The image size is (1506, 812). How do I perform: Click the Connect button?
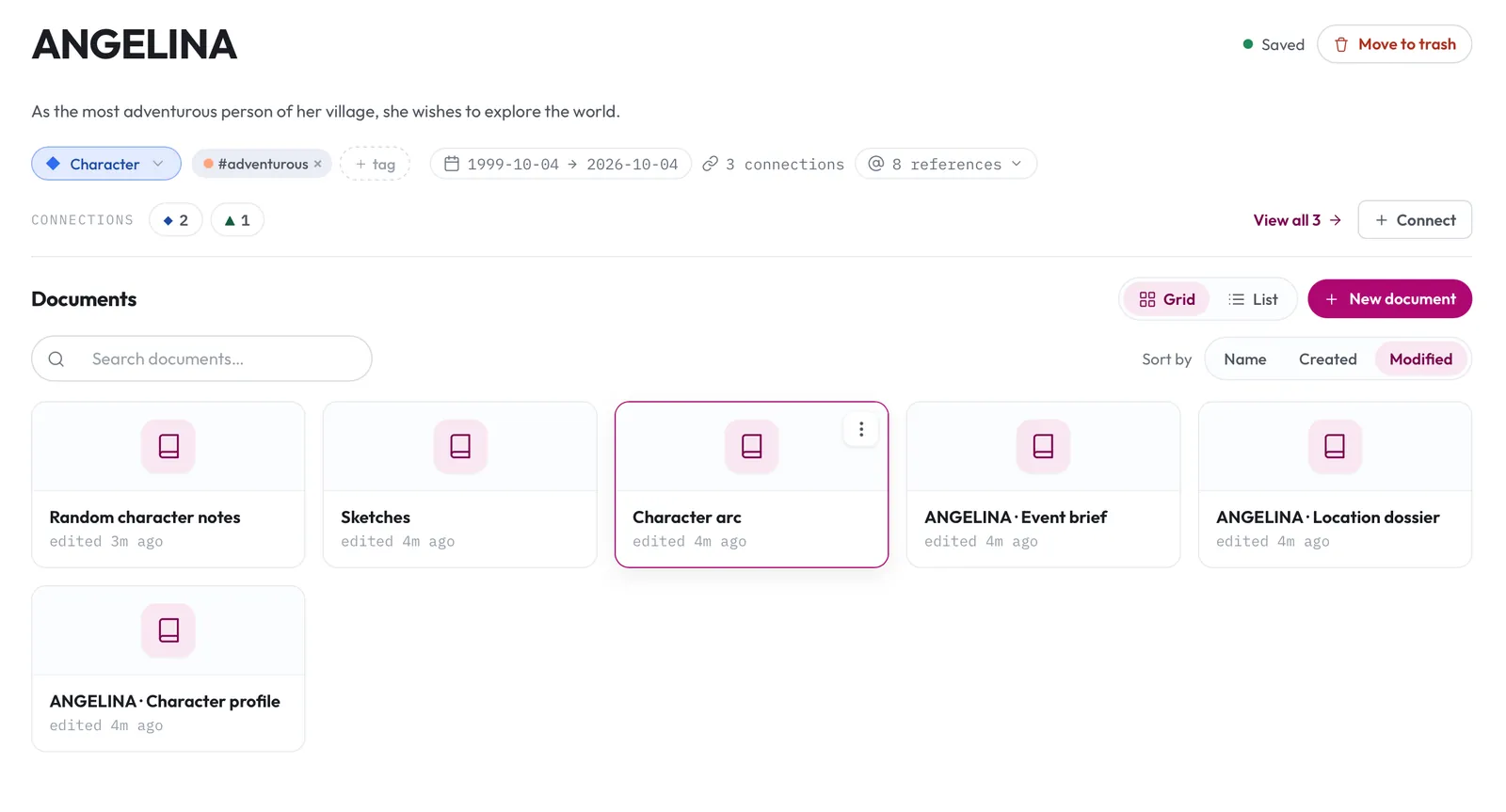click(1415, 220)
